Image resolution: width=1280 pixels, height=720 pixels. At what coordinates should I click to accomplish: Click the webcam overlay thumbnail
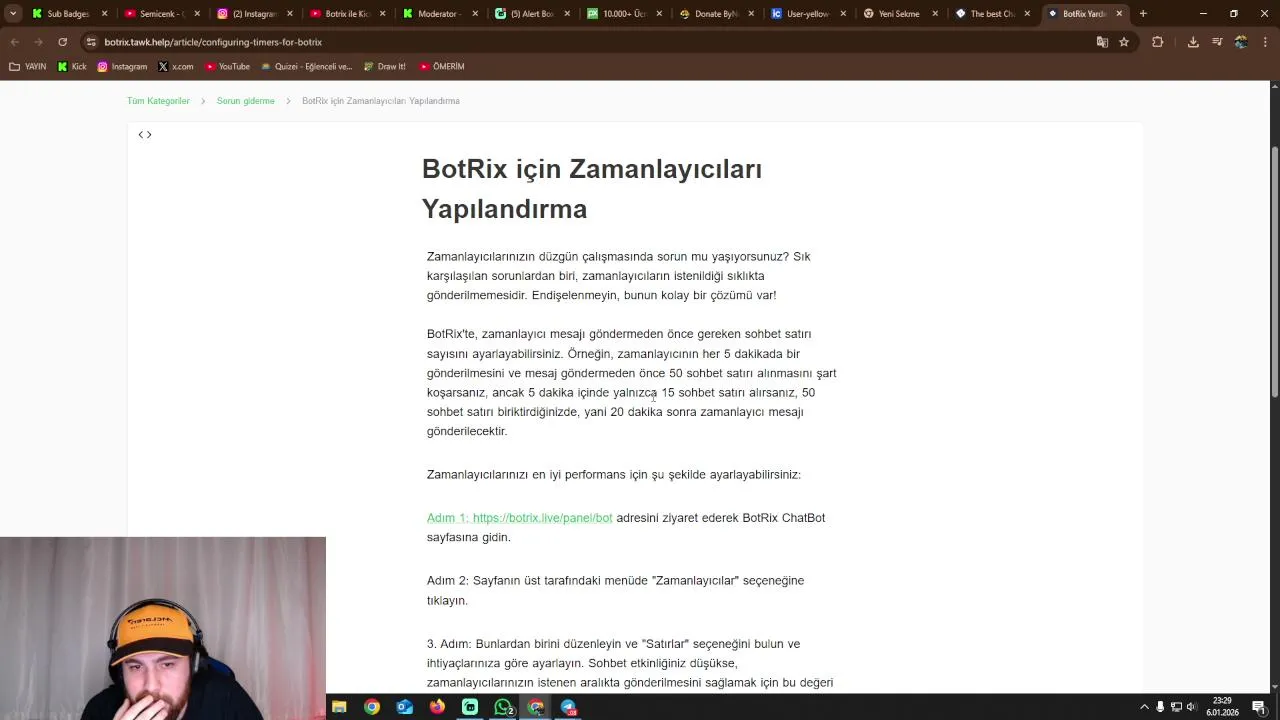click(x=163, y=628)
